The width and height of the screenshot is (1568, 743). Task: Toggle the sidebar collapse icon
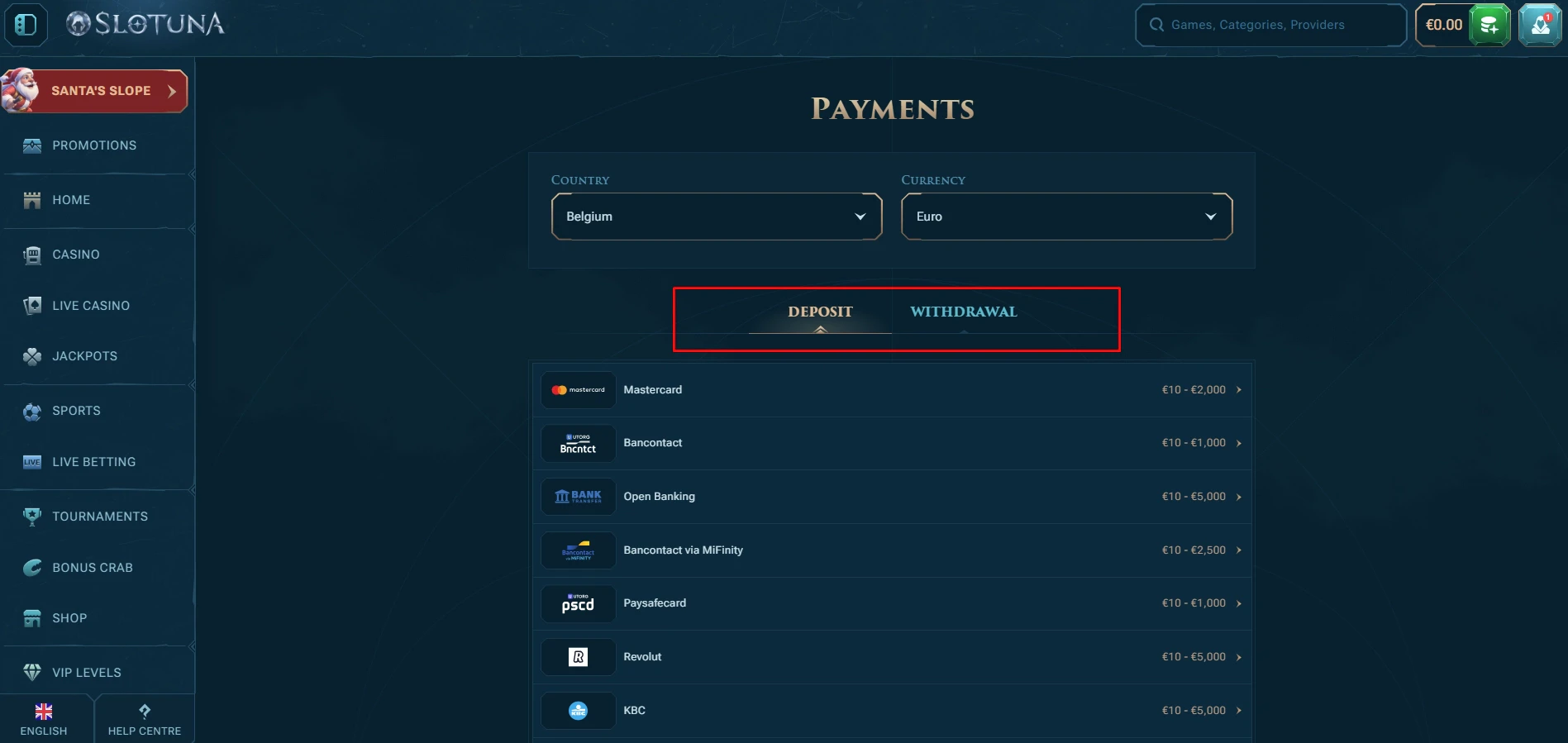[x=26, y=25]
